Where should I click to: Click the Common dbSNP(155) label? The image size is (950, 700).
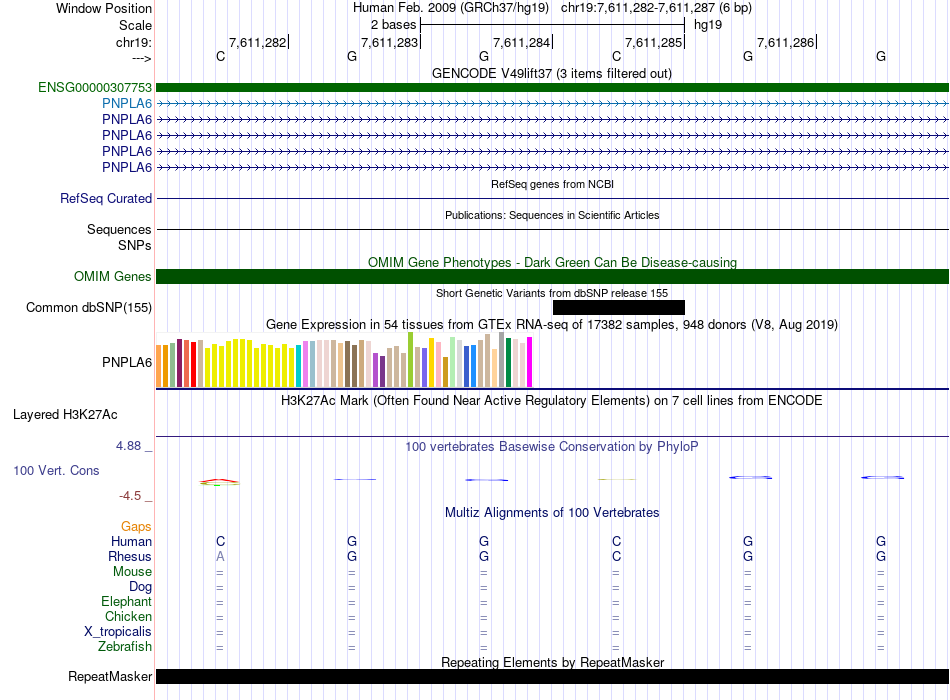point(88,307)
